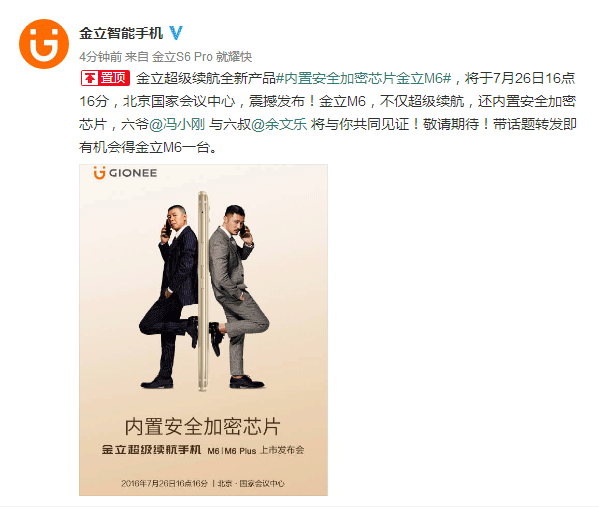The width and height of the screenshot is (599, 507).
Task: Visit the @余文乐 mention
Action: (x=279, y=124)
